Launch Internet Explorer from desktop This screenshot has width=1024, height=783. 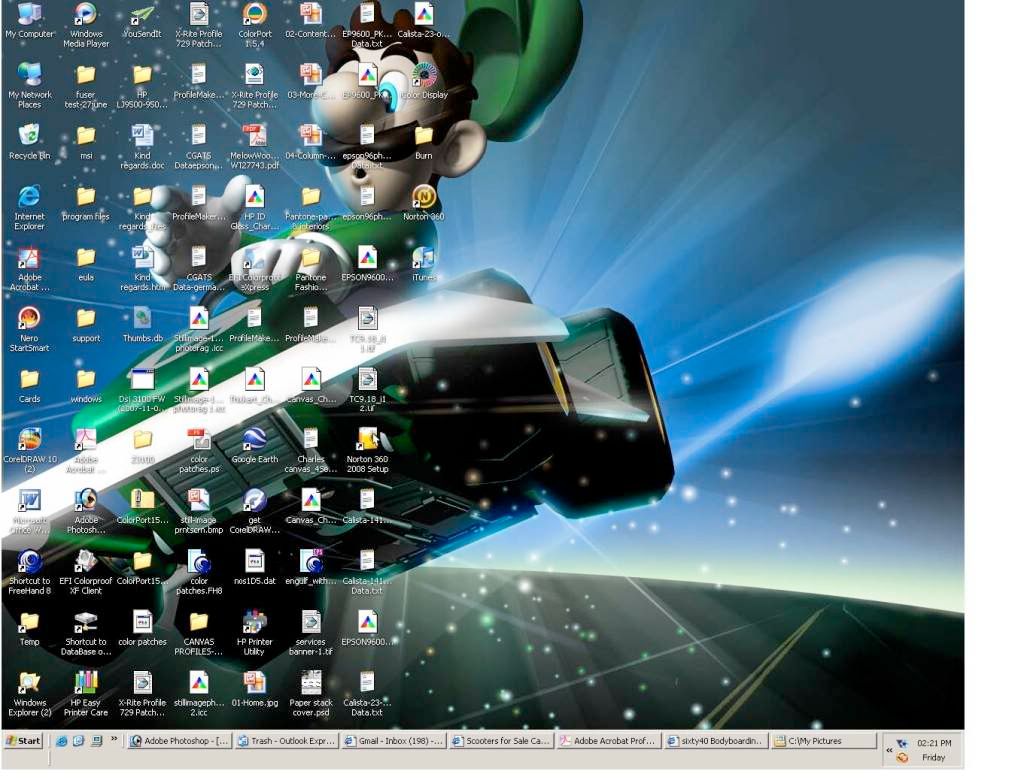point(29,207)
